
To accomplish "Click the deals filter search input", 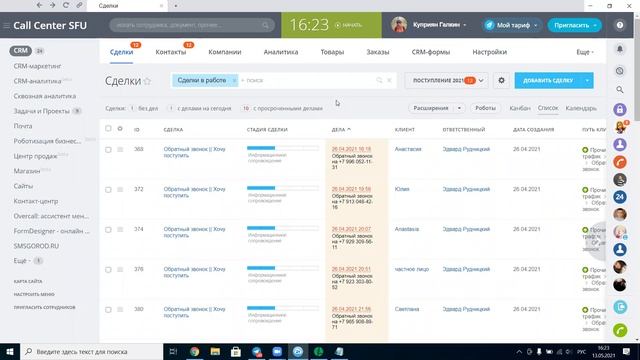I will [306, 80].
